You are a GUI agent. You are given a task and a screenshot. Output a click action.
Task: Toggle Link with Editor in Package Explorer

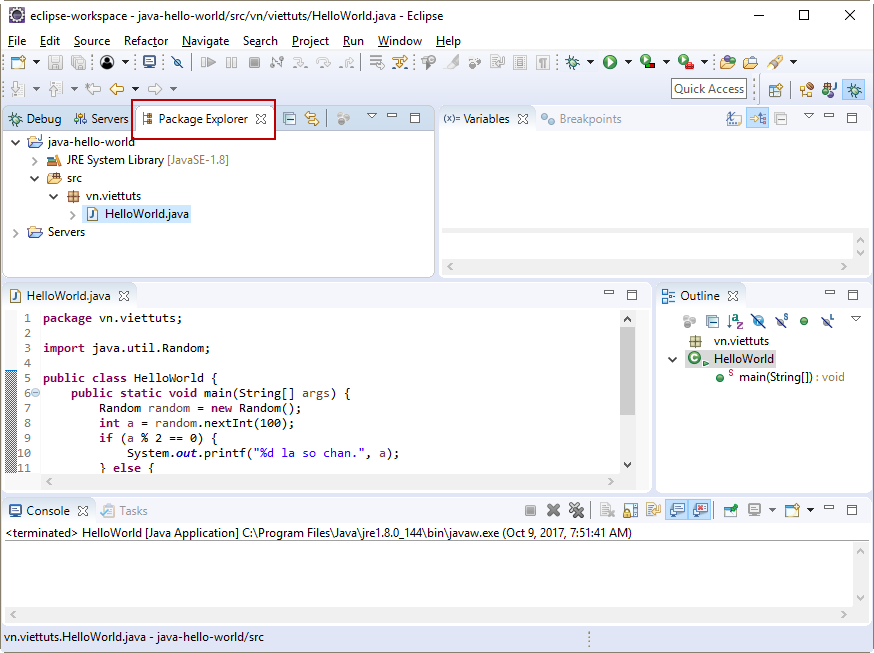click(312, 118)
